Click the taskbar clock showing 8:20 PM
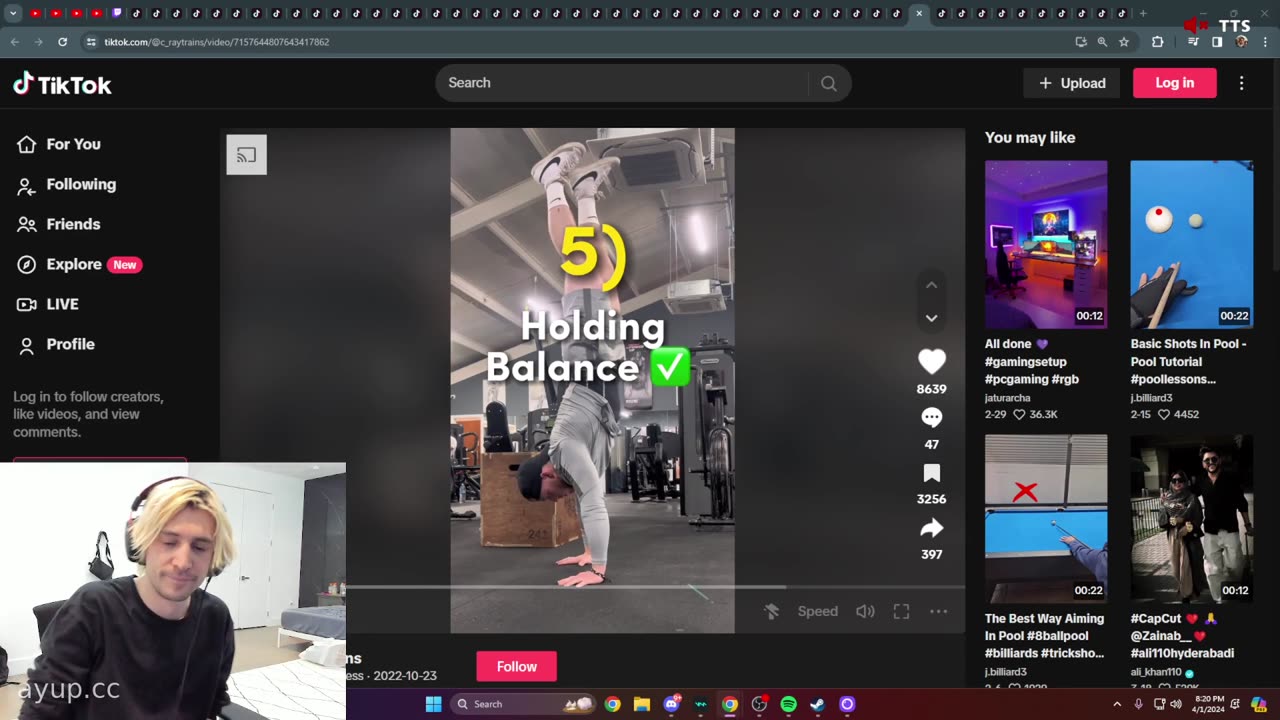1280x720 pixels. (x=1209, y=704)
